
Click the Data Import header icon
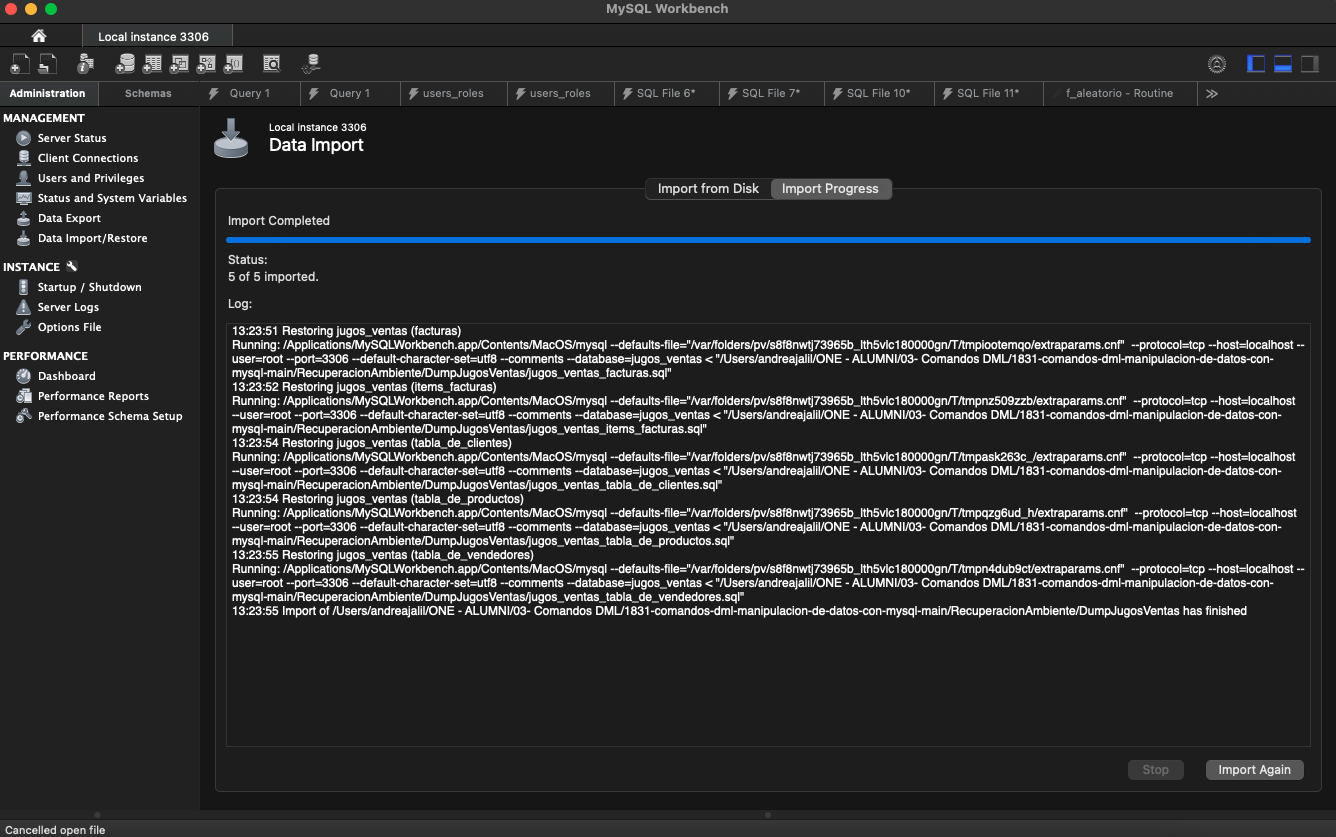231,137
